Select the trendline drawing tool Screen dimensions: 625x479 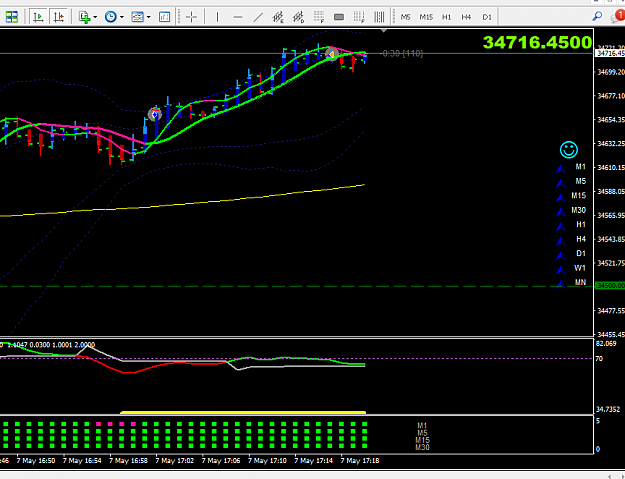258,17
